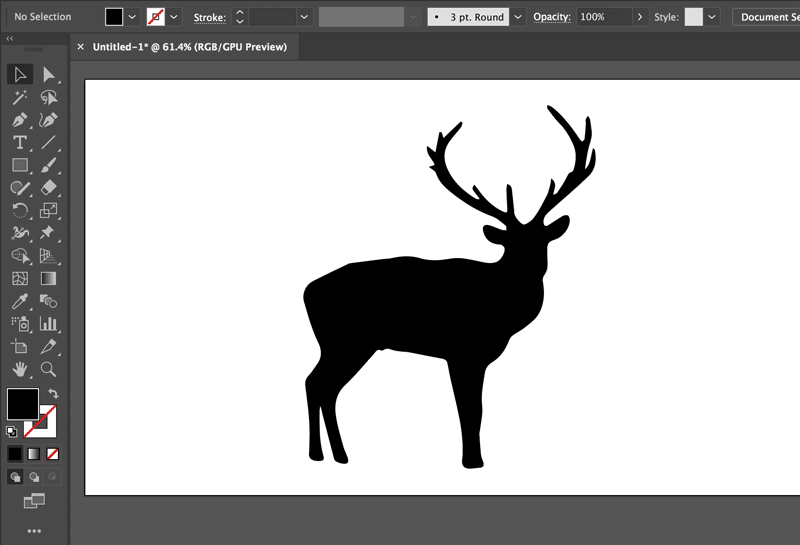Expand the 3 pt. Round brush dropdown
The image size is (800, 545).
pyautogui.click(x=518, y=17)
